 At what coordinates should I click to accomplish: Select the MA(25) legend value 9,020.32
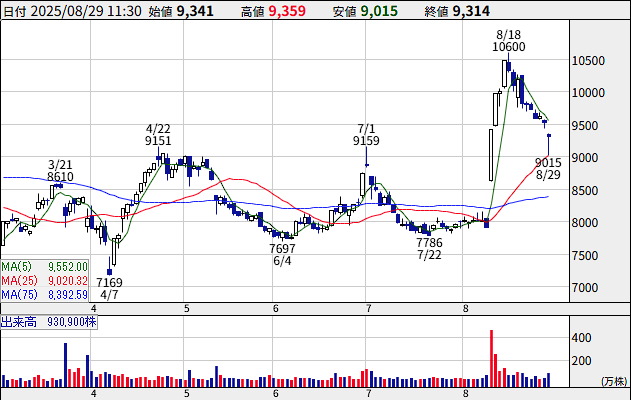tap(68, 280)
